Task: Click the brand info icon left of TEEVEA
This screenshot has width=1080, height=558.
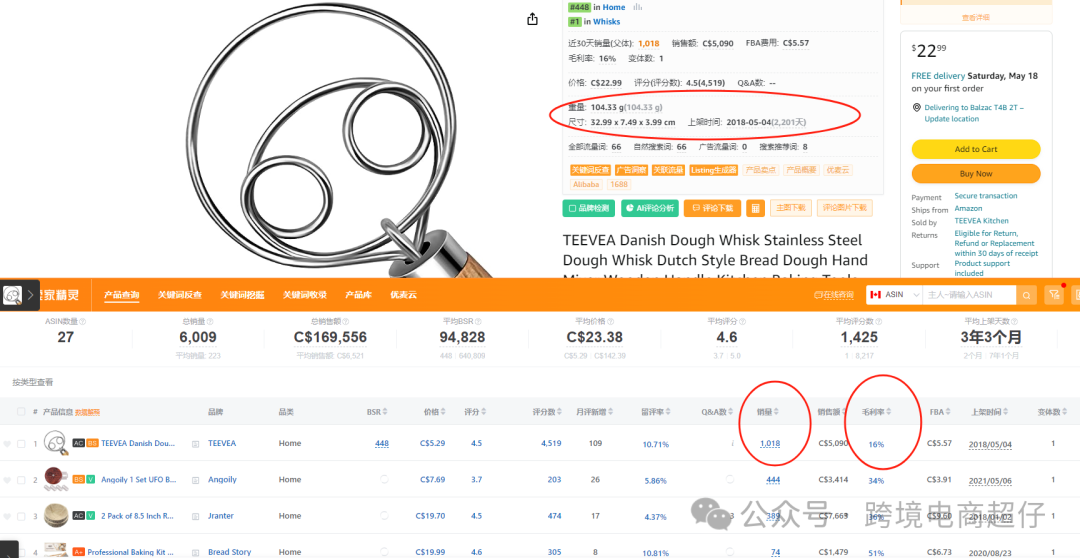Action: coord(196,444)
